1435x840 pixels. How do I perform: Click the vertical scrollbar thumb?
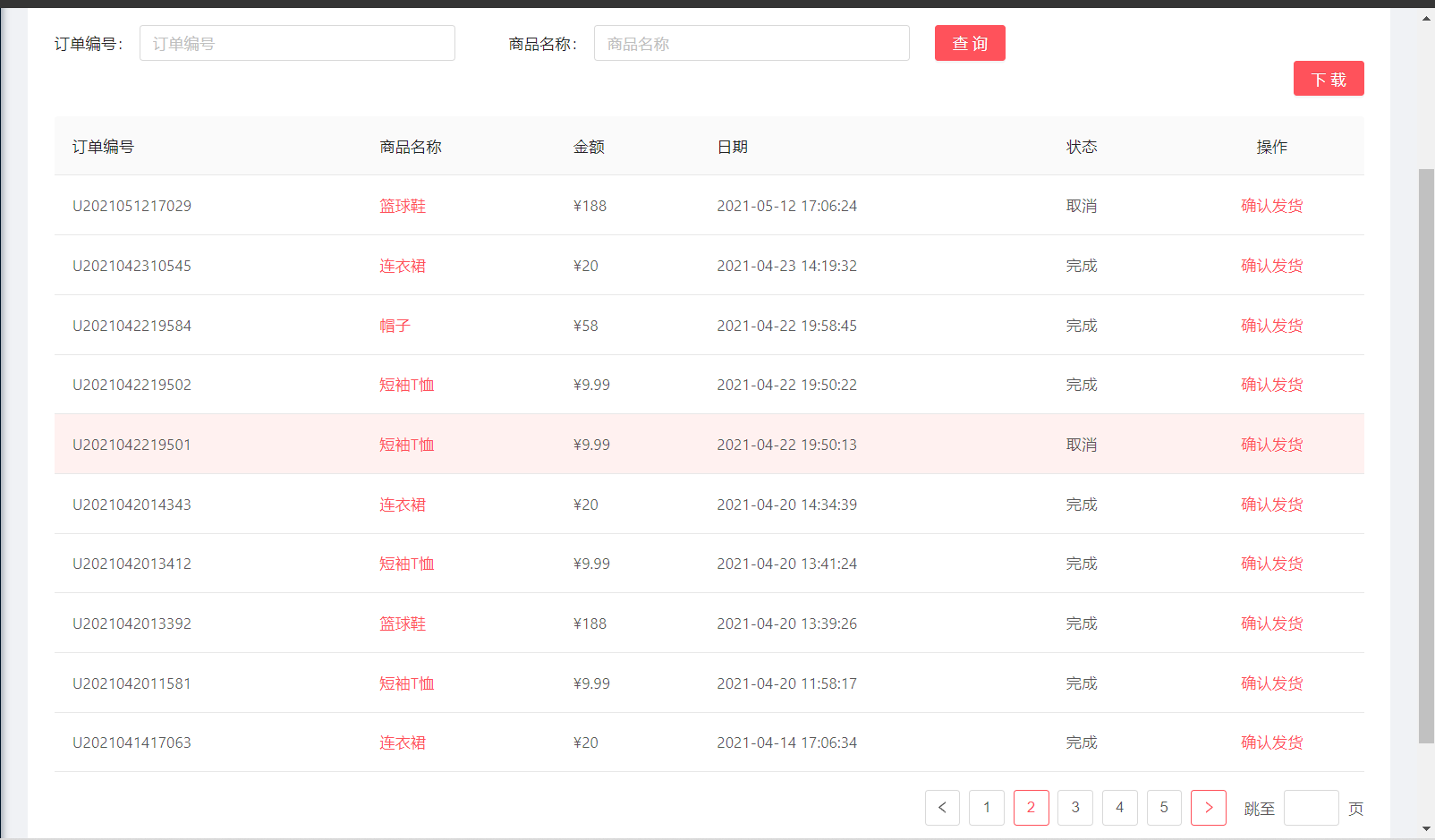[1426, 456]
